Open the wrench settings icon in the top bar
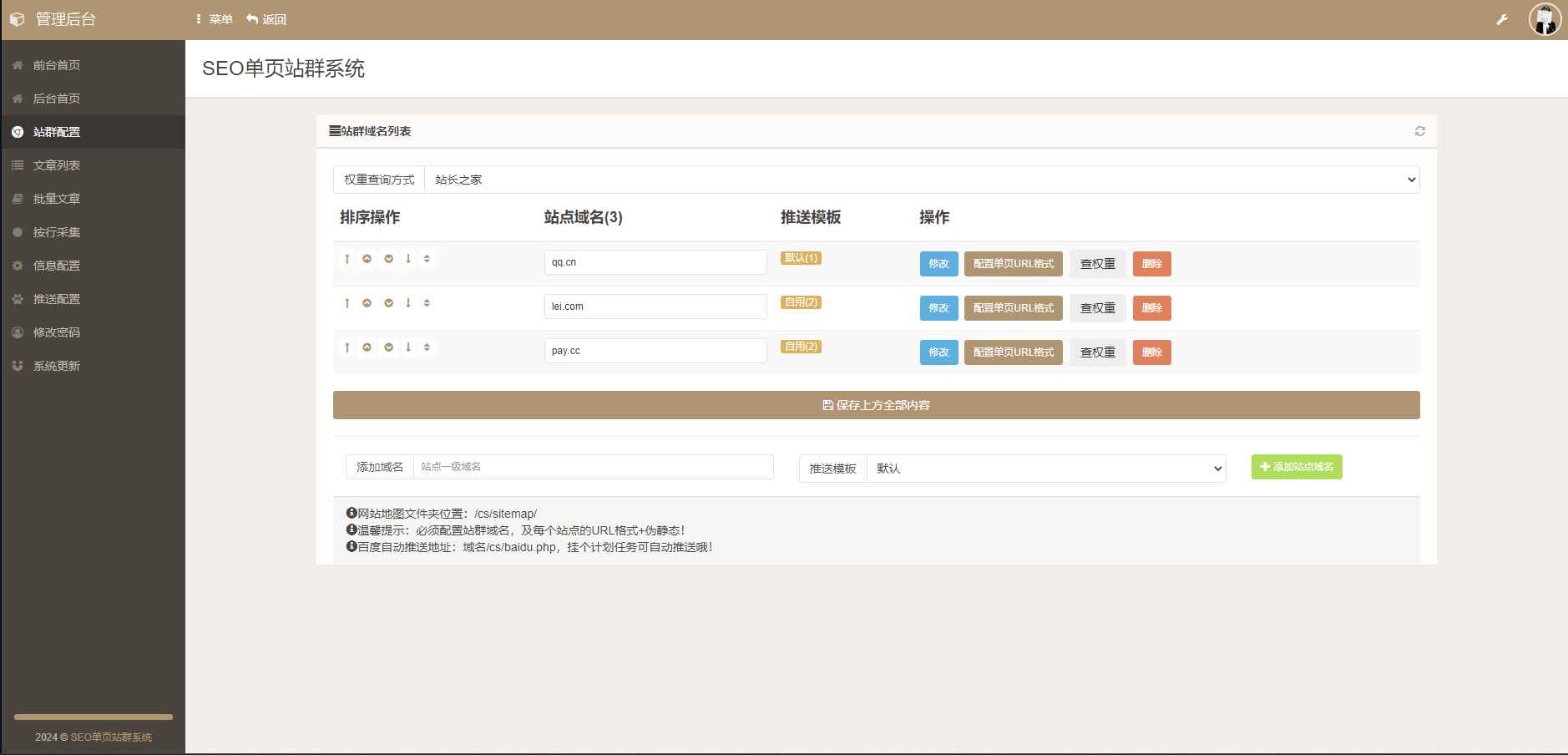Viewport: 1568px width, 755px height. click(1503, 18)
